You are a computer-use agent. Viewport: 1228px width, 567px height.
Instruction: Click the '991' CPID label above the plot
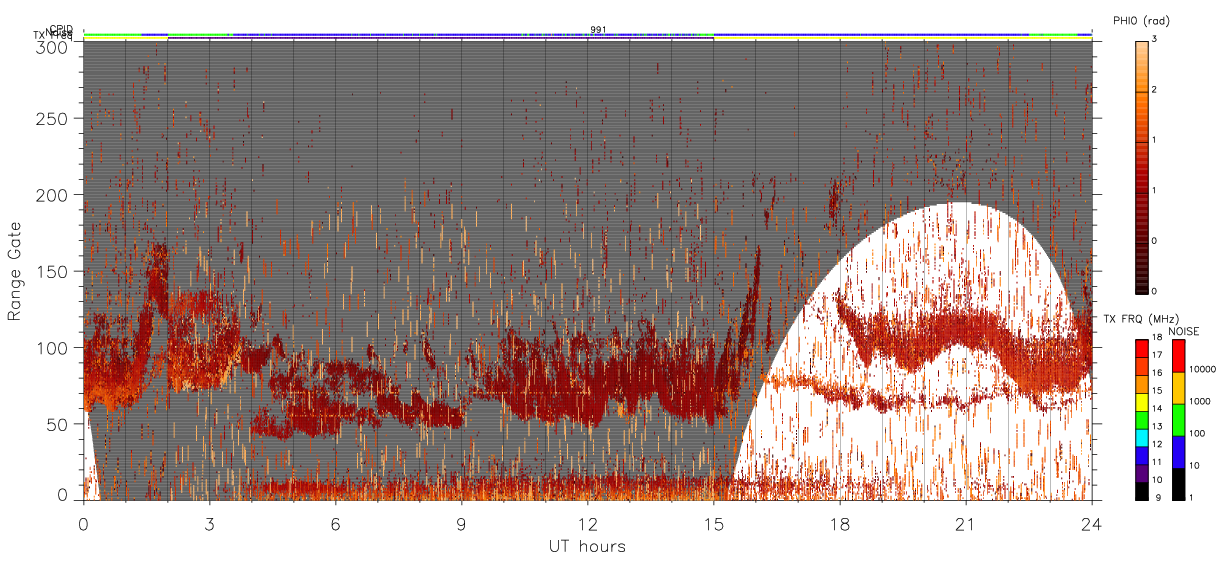598,30
